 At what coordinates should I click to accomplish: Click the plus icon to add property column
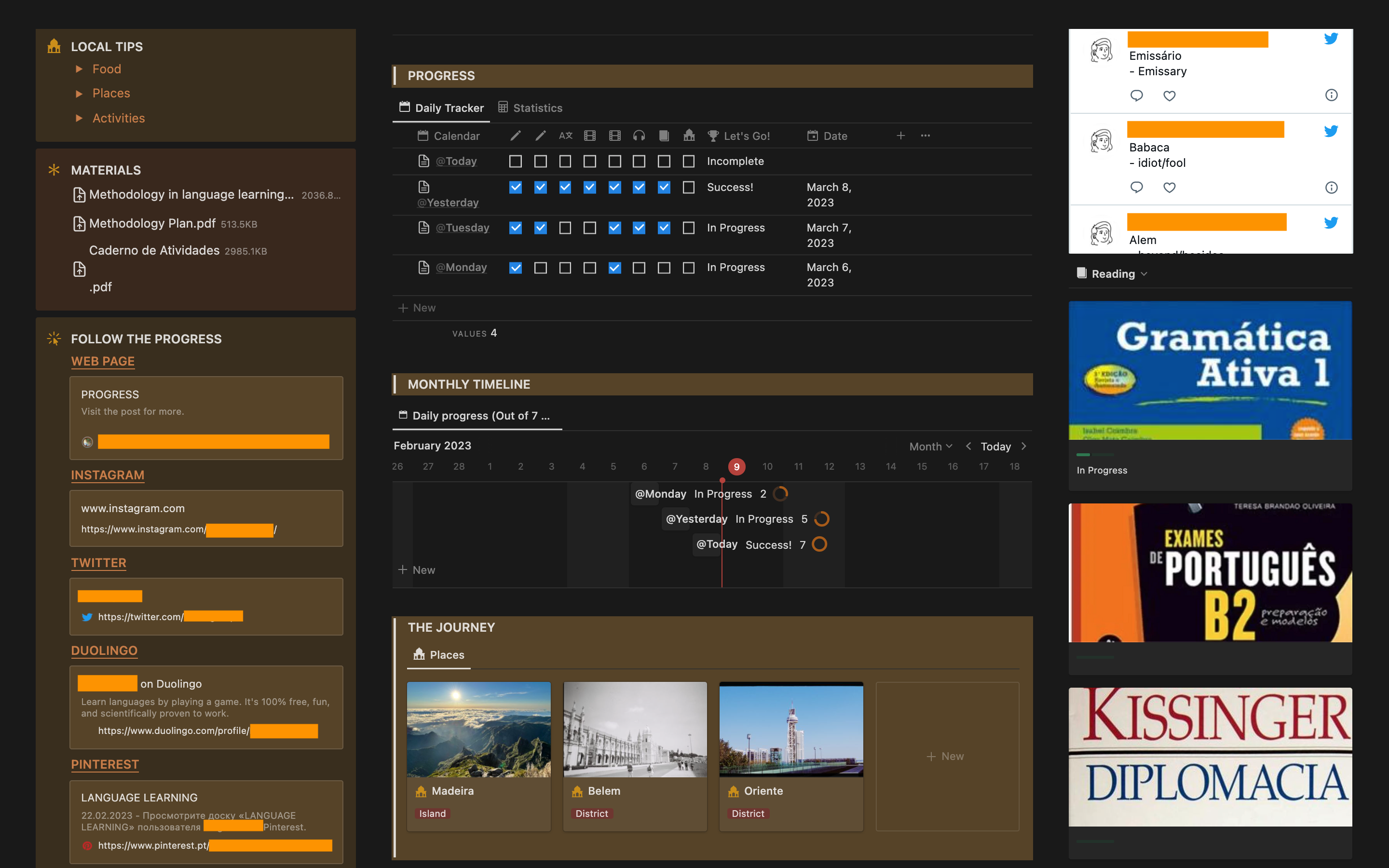(x=900, y=136)
